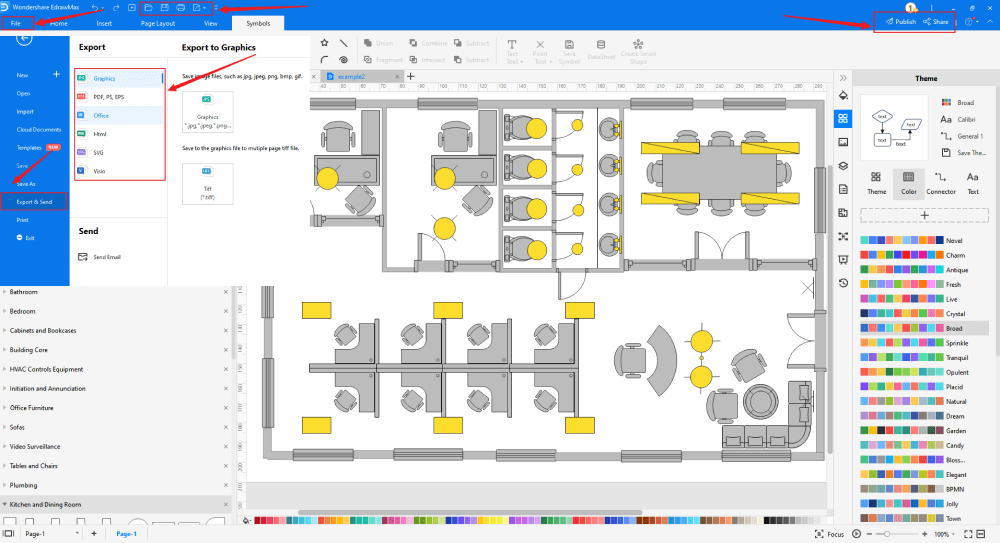Select the star shape drawing tool
Screen dimensions: 1000x543
324,43
